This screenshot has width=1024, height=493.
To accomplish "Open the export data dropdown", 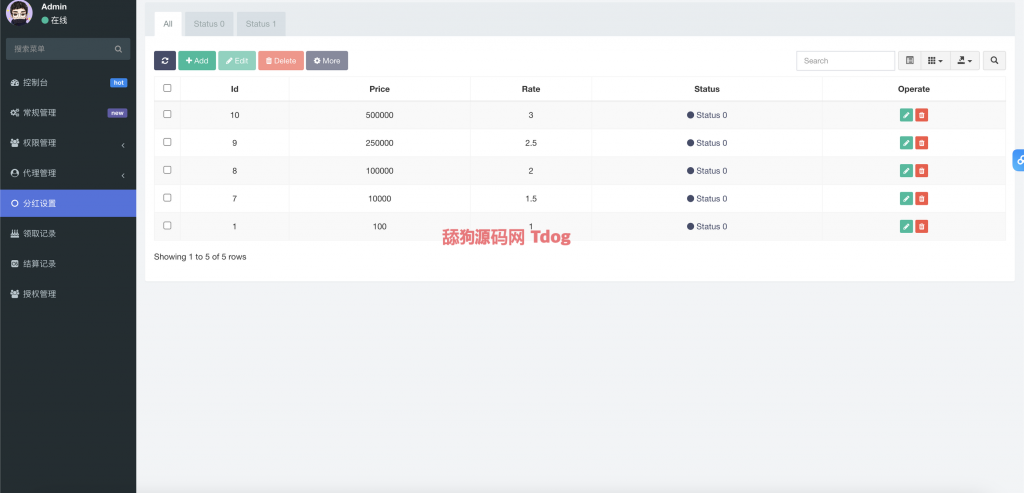I will pos(964,61).
